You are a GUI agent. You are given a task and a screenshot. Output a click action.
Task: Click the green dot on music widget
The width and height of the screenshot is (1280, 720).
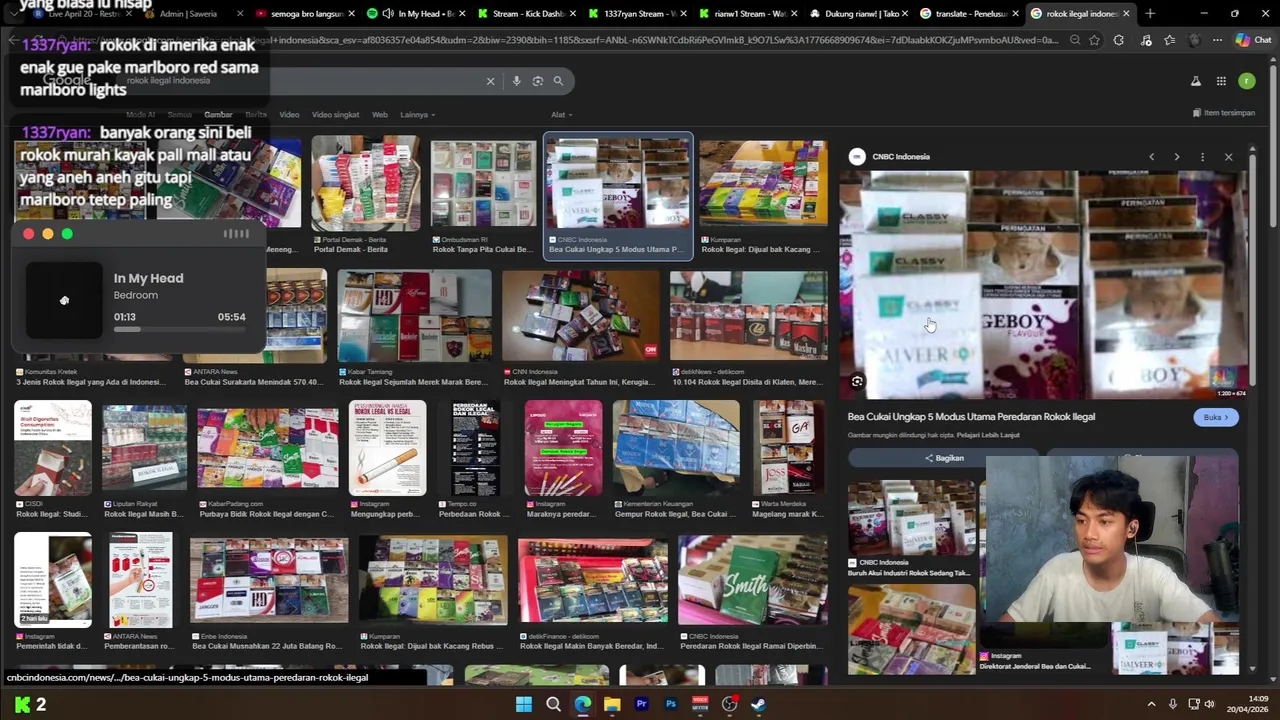click(x=67, y=234)
